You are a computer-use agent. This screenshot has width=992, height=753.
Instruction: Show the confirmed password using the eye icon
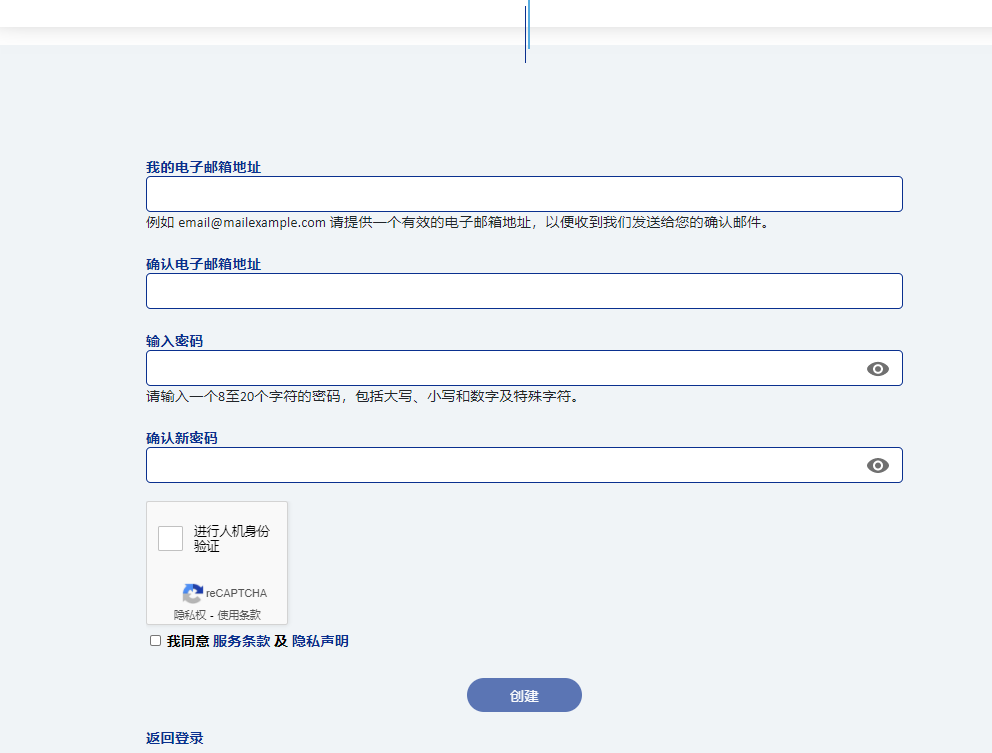pos(878,464)
